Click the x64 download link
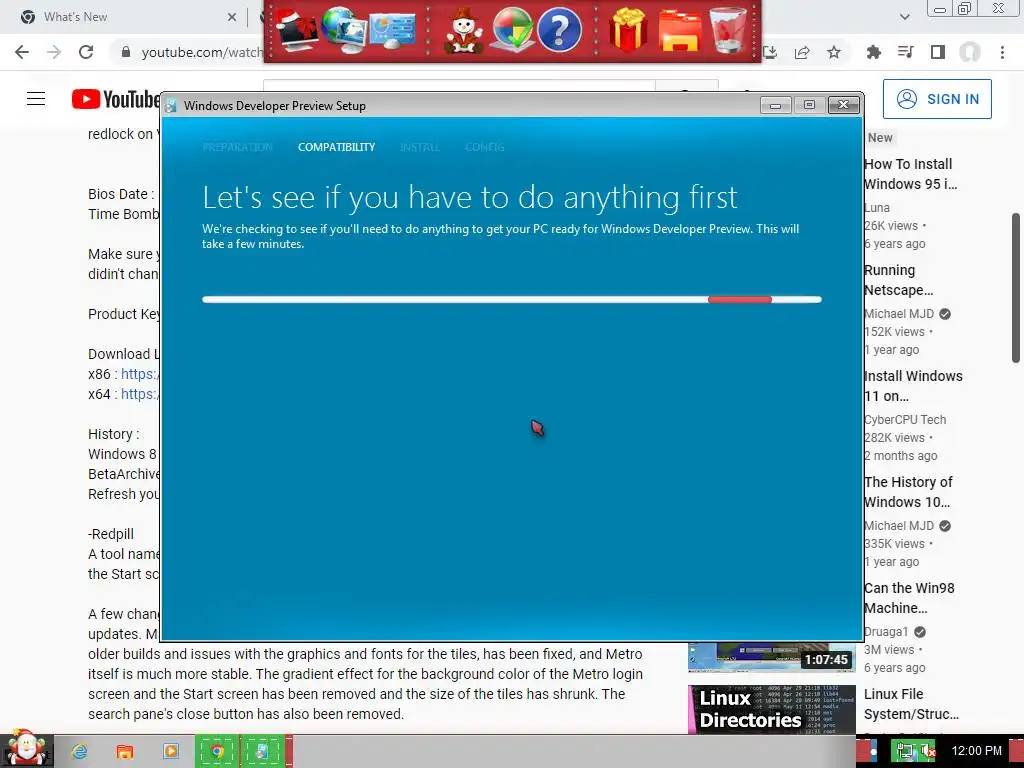1024x768 pixels. click(140, 394)
